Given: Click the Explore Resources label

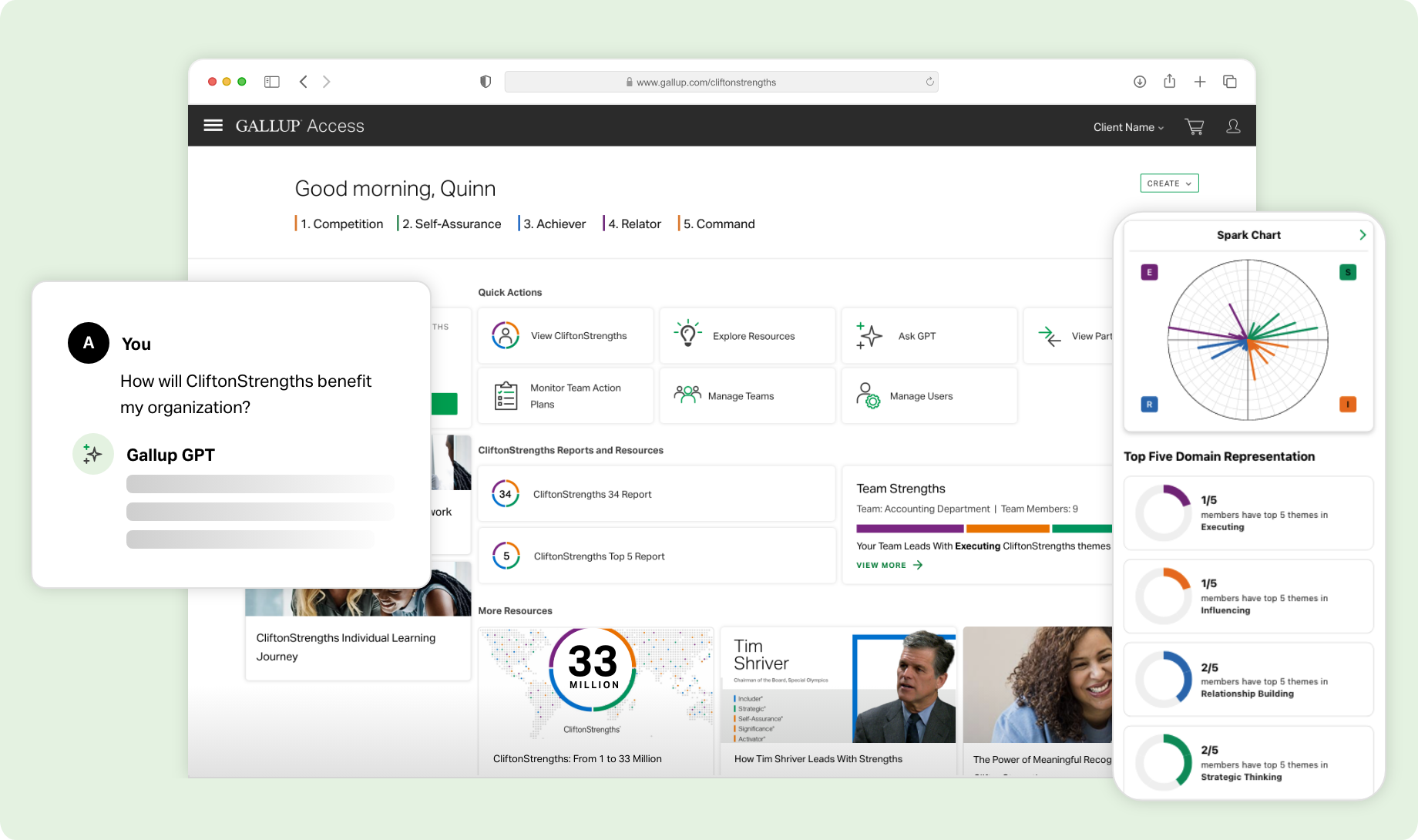Looking at the screenshot, I should [754, 336].
